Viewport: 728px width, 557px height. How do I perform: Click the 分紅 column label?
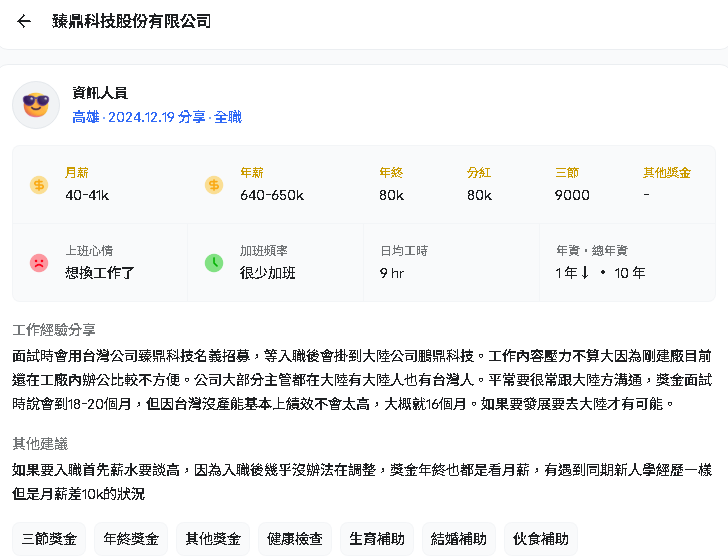[x=479, y=173]
